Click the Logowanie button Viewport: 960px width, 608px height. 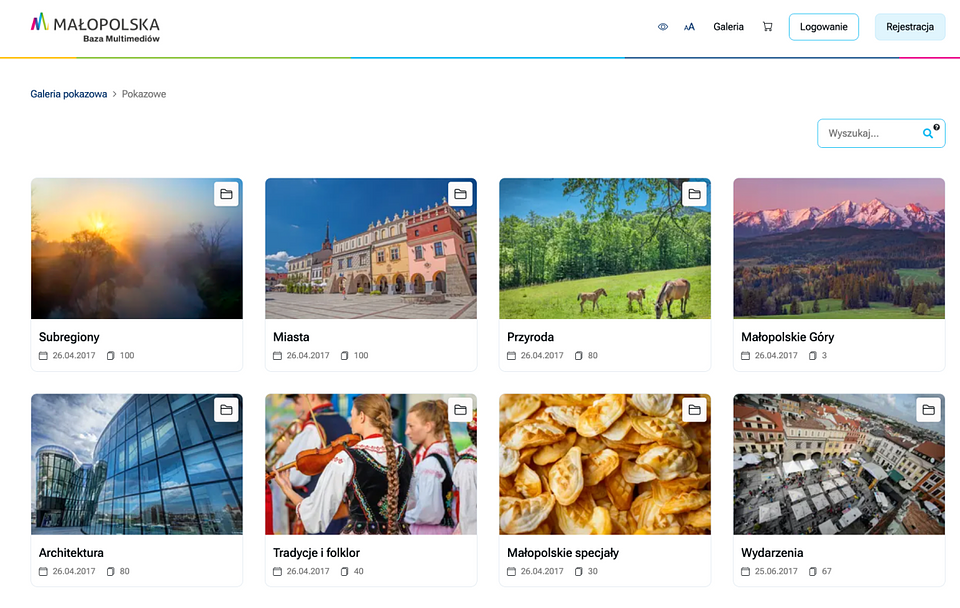click(823, 27)
